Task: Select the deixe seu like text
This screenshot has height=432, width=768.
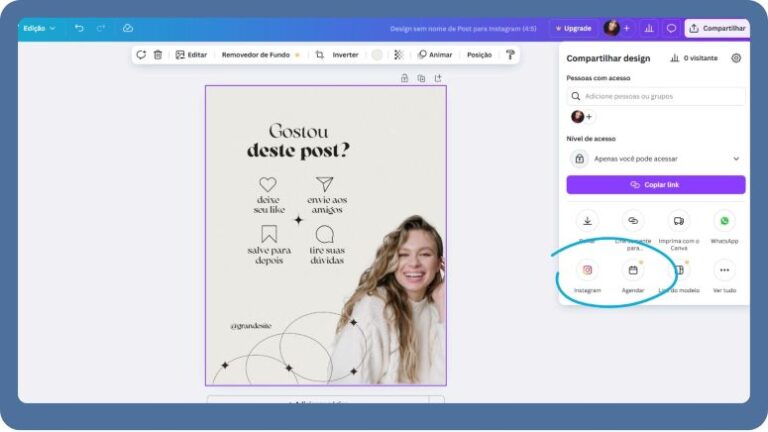Action: point(269,205)
